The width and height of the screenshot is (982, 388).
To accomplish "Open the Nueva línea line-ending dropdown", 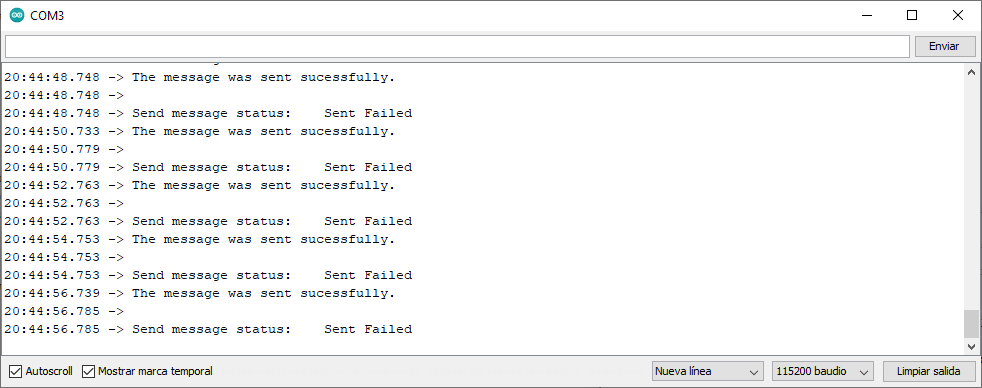I will tap(708, 372).
